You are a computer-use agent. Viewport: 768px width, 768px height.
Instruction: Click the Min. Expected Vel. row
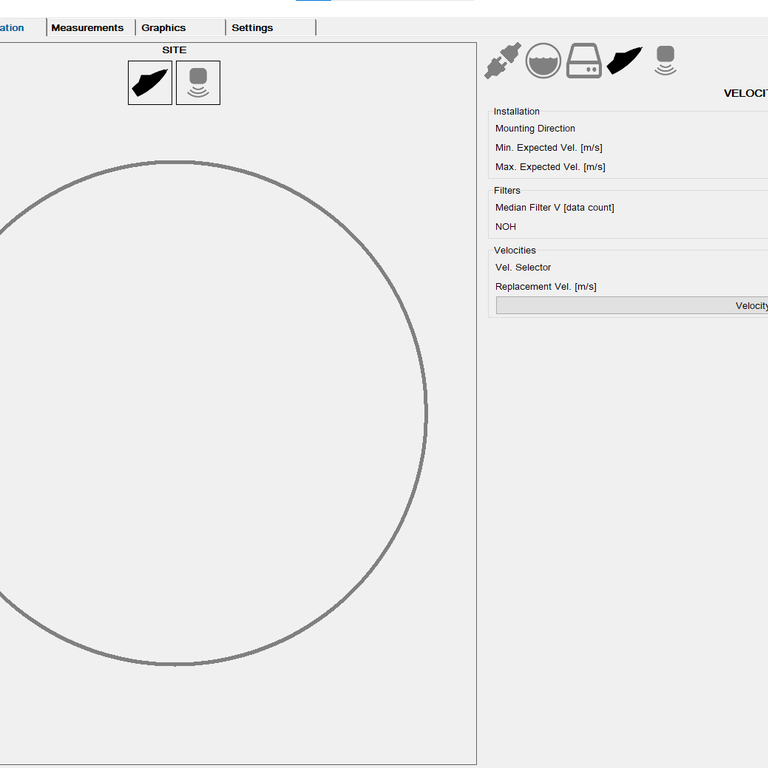(548, 148)
